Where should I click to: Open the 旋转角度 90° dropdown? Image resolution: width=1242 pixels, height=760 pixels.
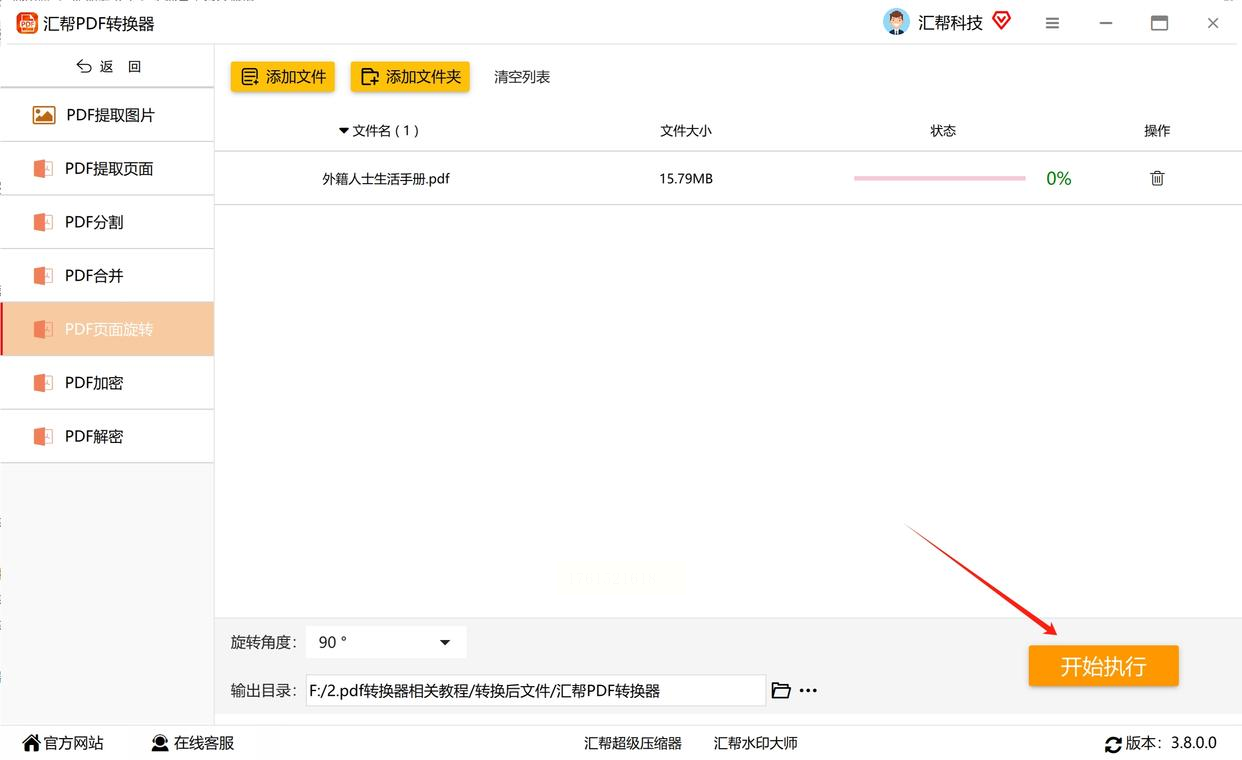tap(386, 642)
